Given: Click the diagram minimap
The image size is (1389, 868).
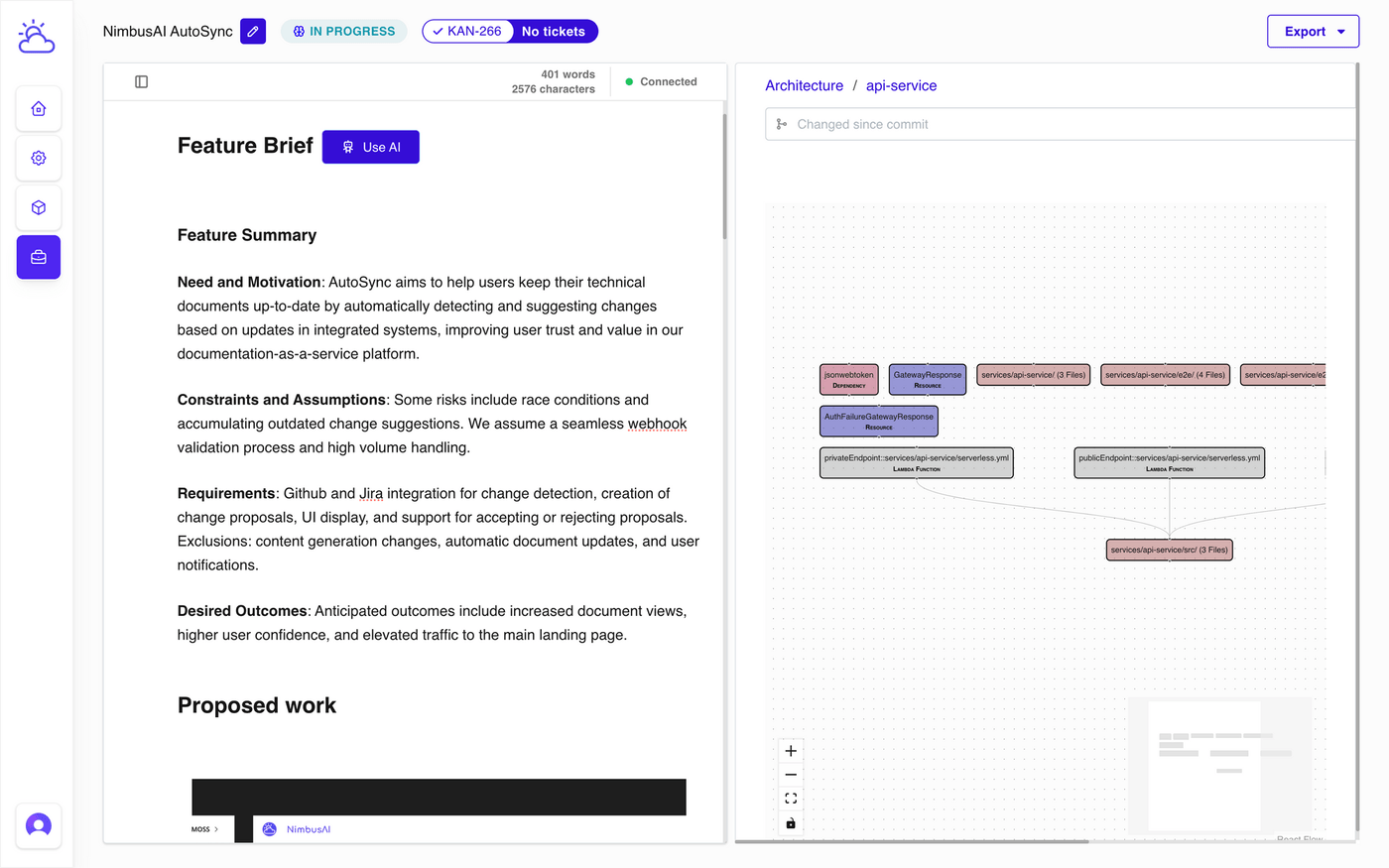Looking at the screenshot, I should [1220, 764].
